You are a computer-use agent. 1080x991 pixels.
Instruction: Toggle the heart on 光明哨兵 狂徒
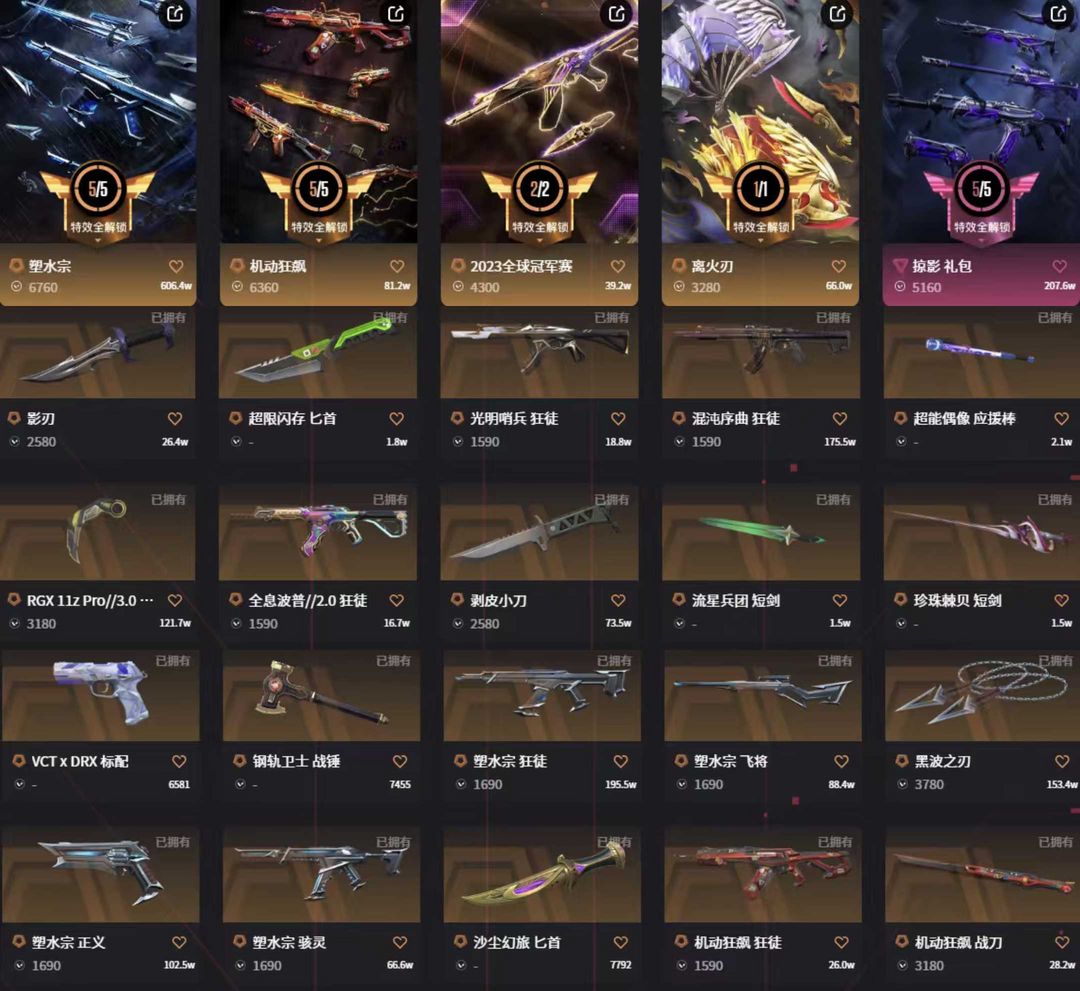(x=619, y=418)
